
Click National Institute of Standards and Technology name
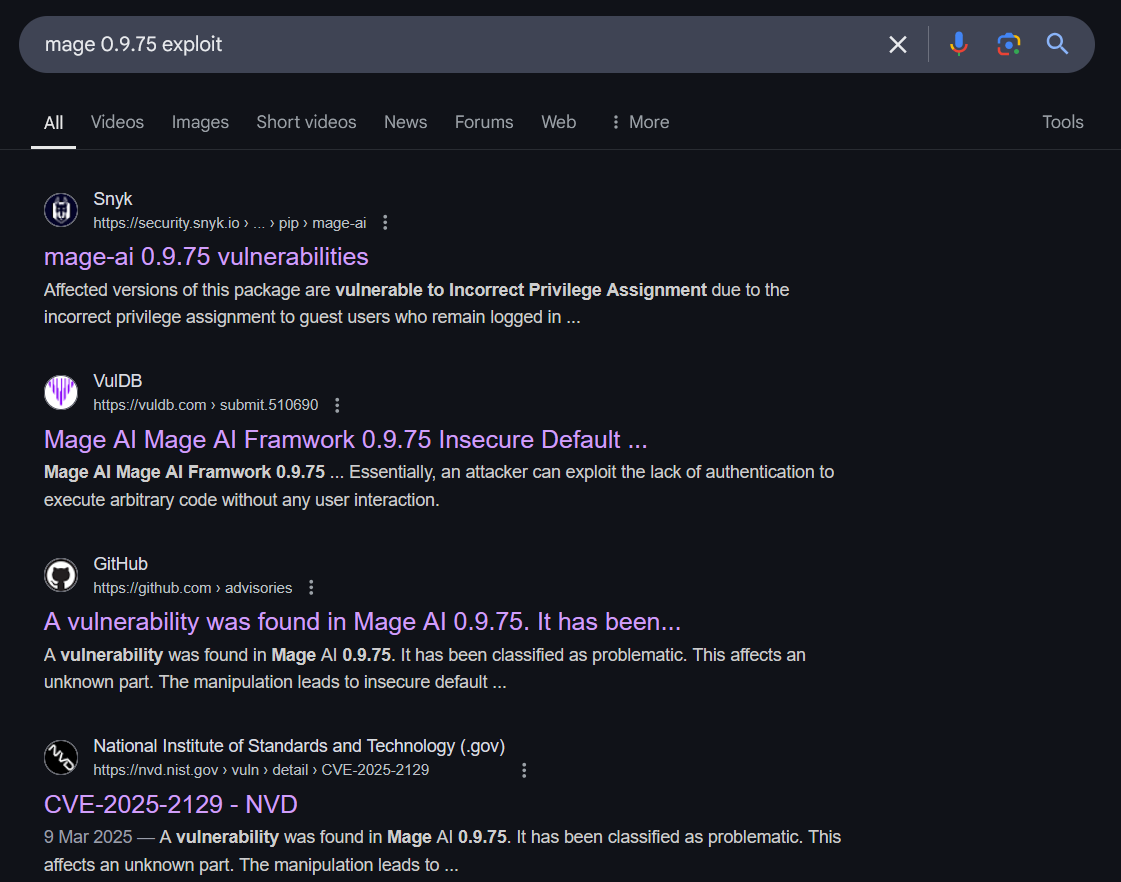pyautogui.click(x=299, y=746)
